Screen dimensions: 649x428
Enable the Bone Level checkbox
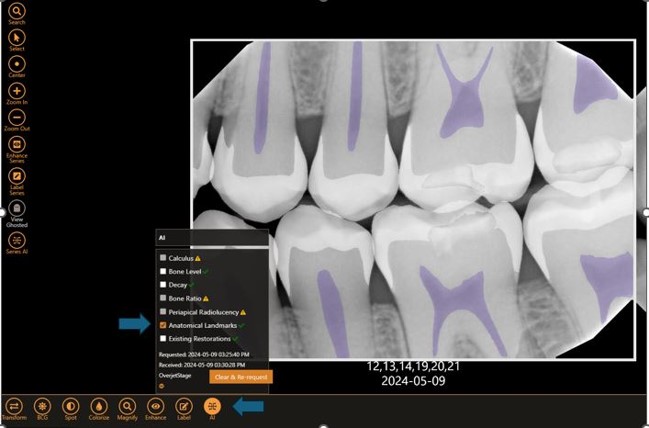(x=163, y=272)
